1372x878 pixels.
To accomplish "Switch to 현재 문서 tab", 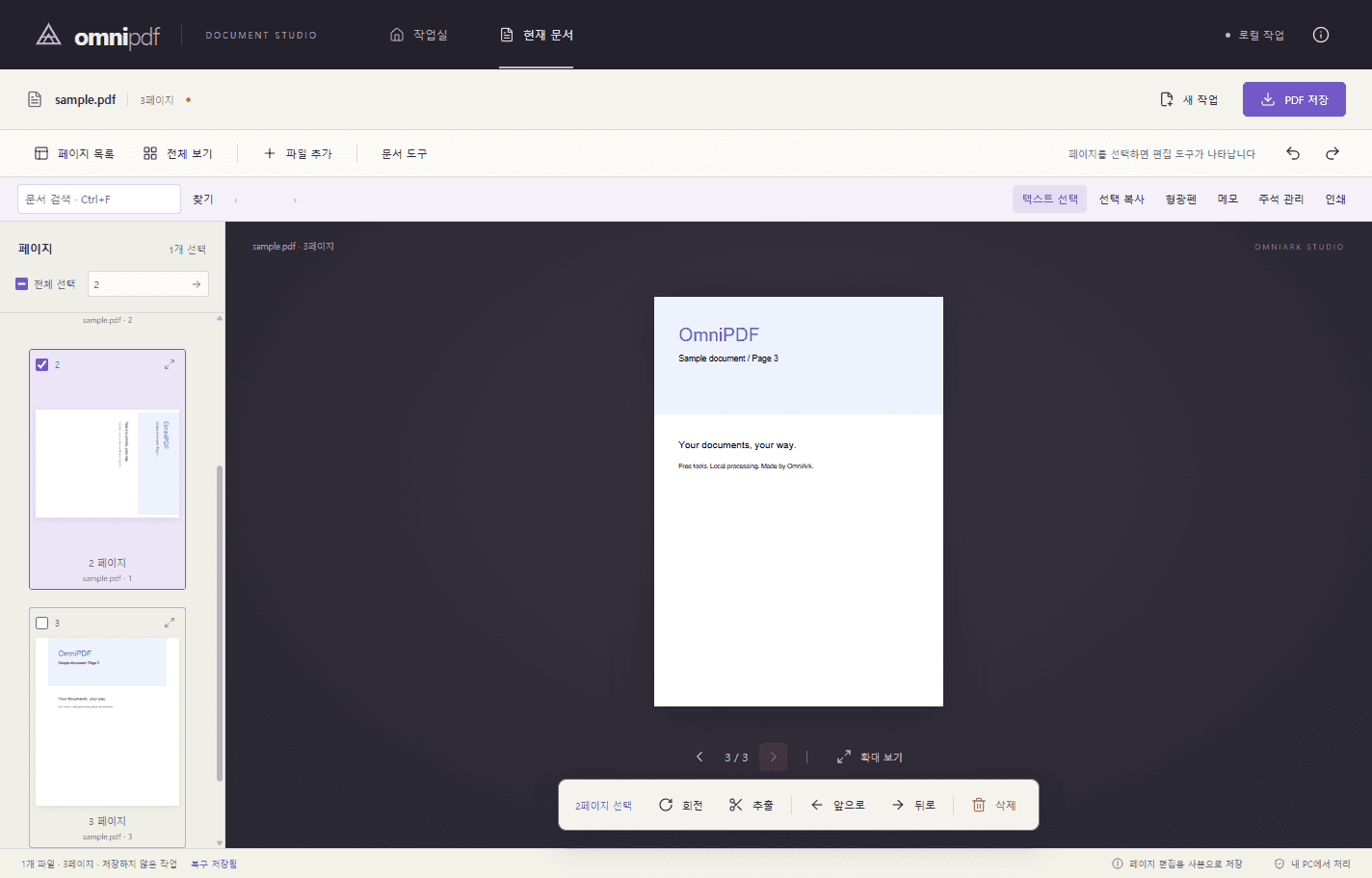I will tap(537, 35).
